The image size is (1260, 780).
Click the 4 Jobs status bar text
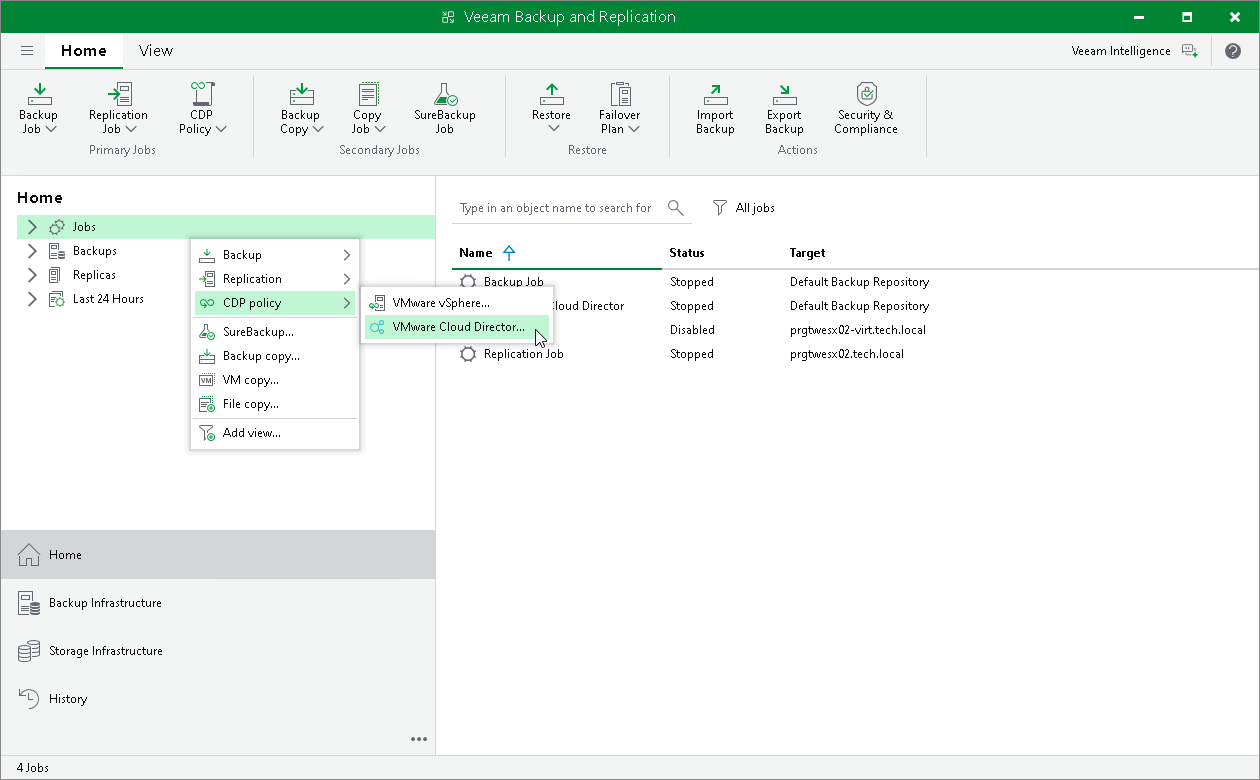pos(33,768)
